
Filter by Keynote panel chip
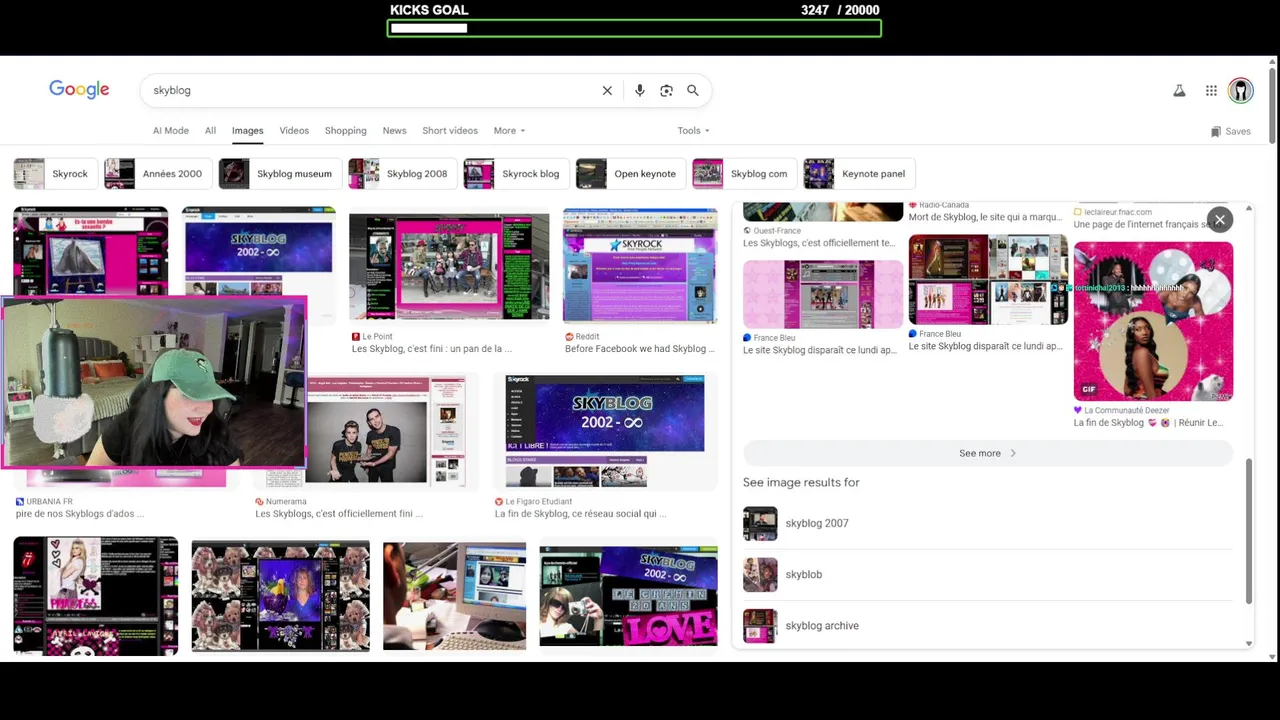(x=860, y=174)
